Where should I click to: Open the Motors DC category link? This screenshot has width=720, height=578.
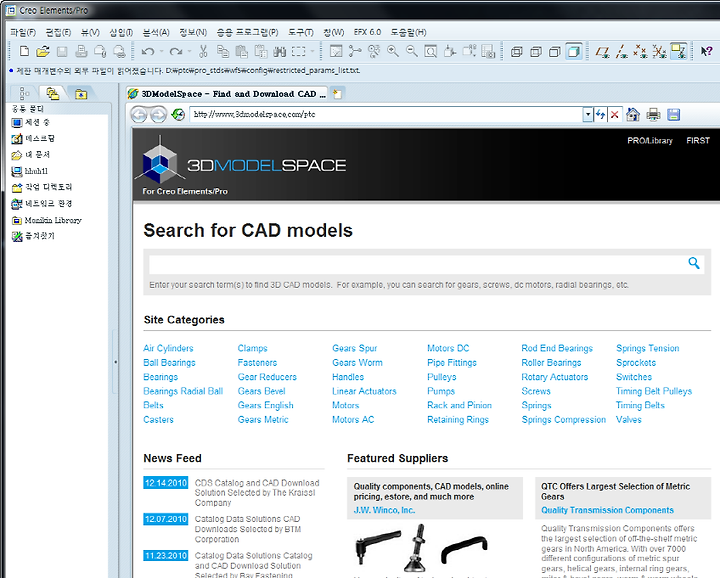[x=448, y=348]
